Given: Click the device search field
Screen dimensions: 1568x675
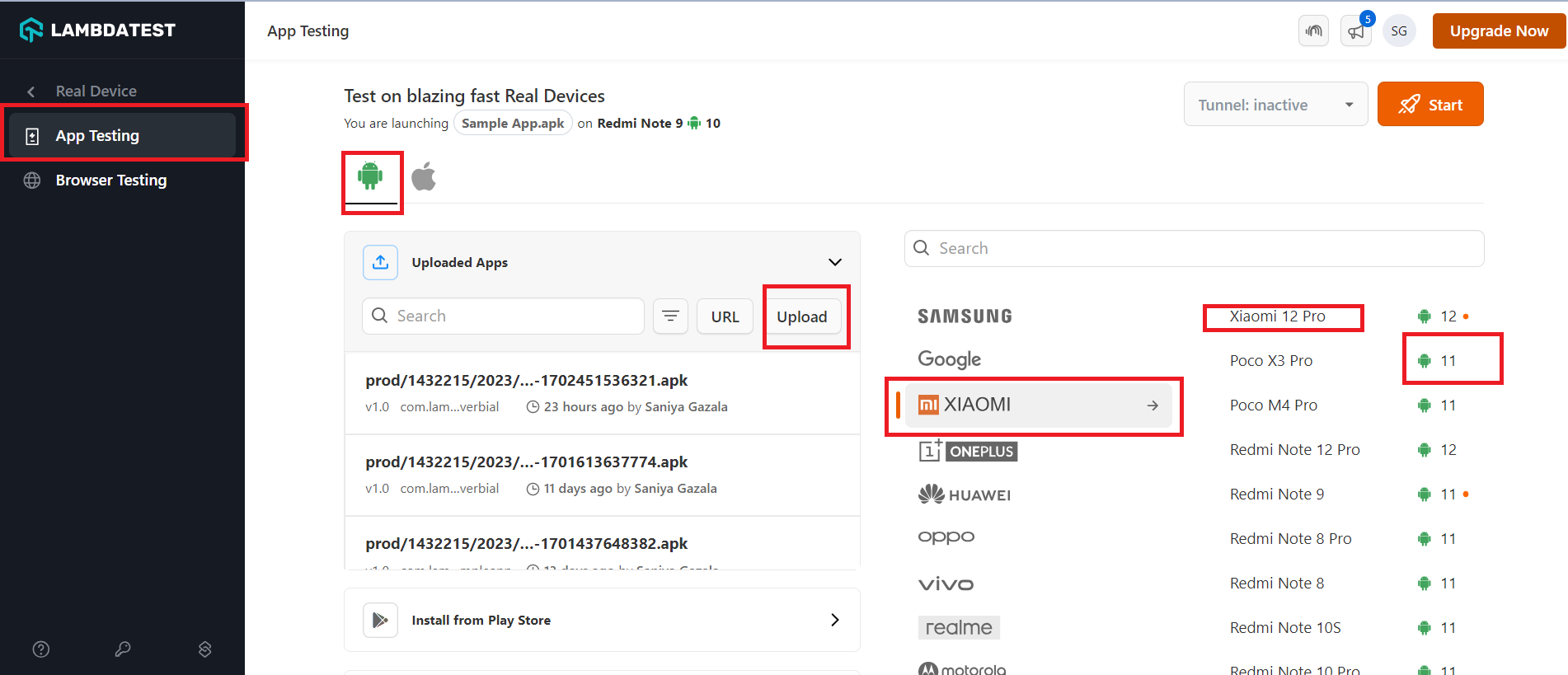Looking at the screenshot, I should [x=1194, y=249].
